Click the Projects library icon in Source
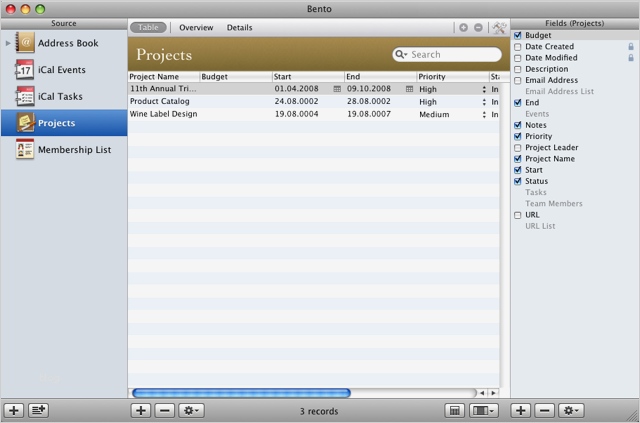640x423 pixels. pyautogui.click(x=25, y=122)
